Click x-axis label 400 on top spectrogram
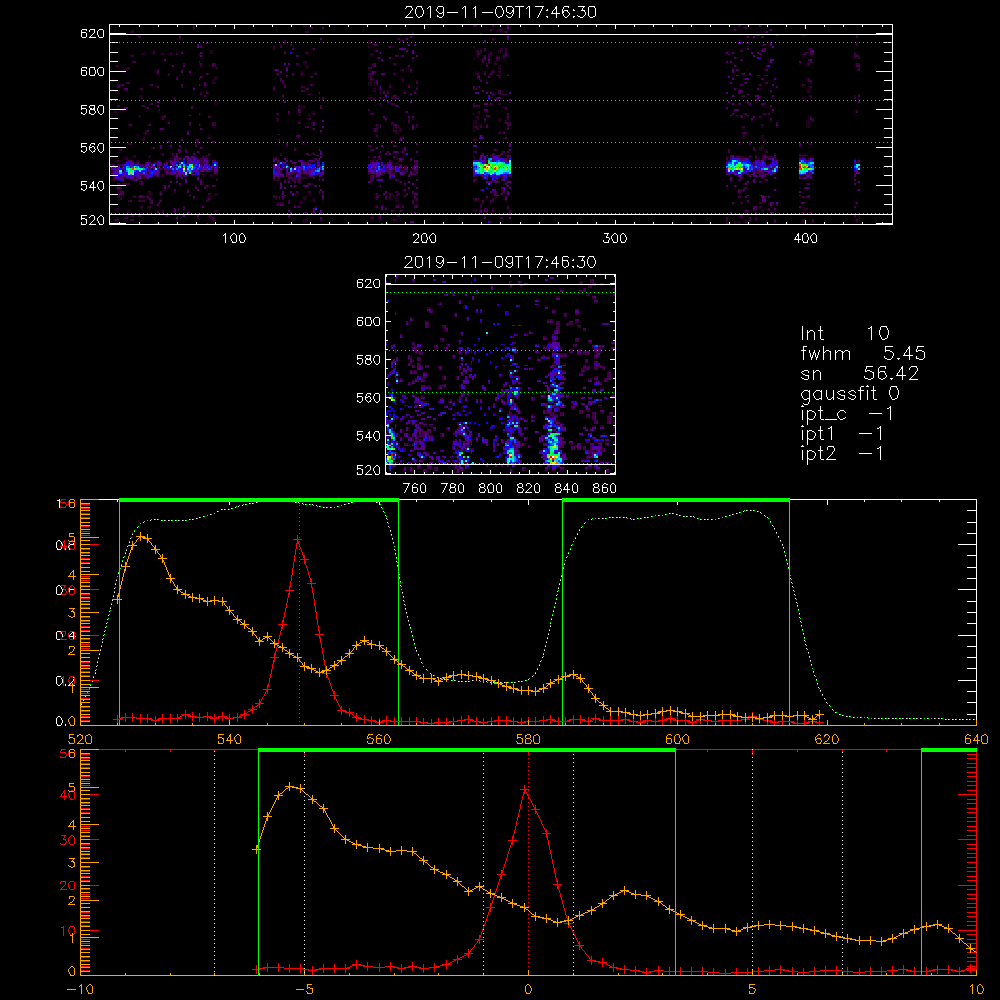This screenshot has width=1000, height=1000. (x=805, y=238)
